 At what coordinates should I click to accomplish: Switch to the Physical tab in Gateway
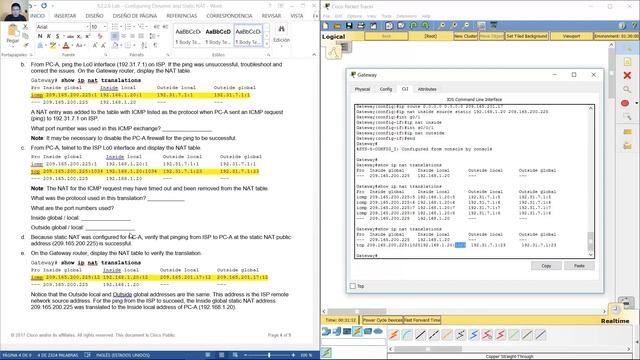362,89
